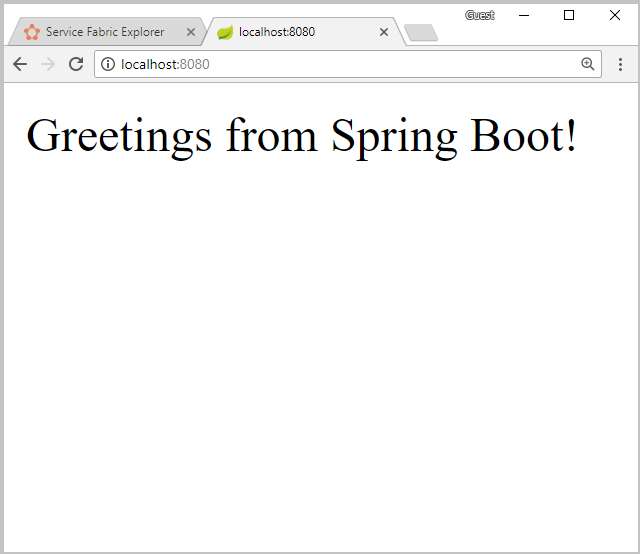Click the Service Fabric Explorer favicon
640x554 pixels.
32,32
